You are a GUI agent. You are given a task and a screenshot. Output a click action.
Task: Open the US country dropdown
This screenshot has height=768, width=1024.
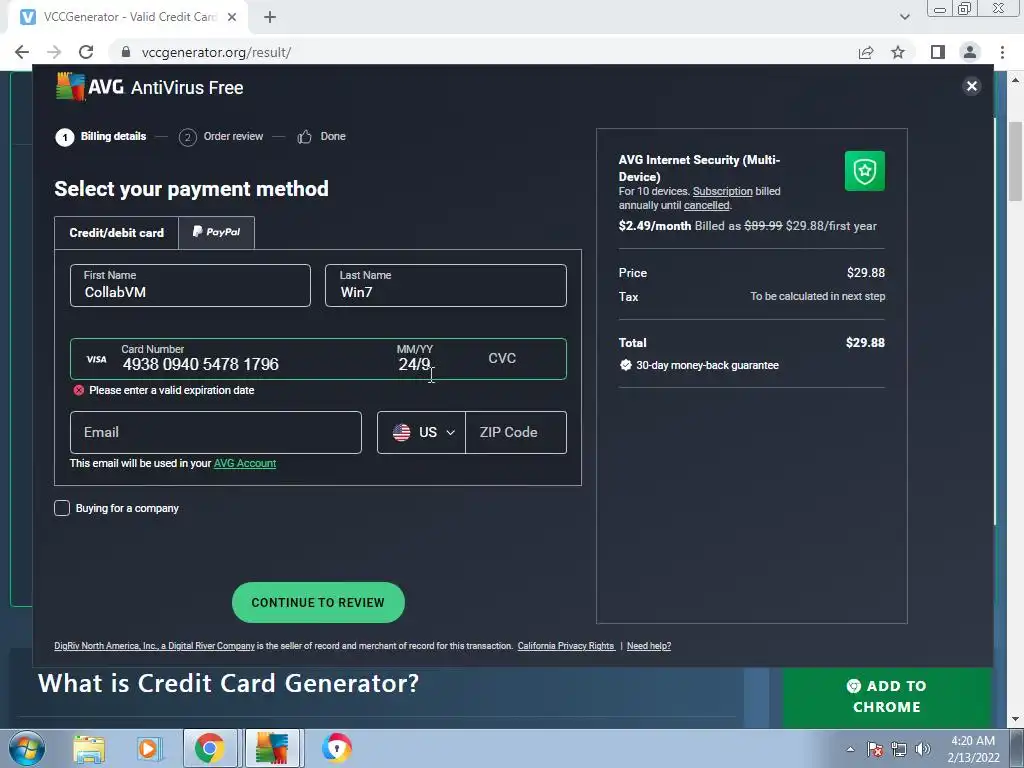coord(421,432)
